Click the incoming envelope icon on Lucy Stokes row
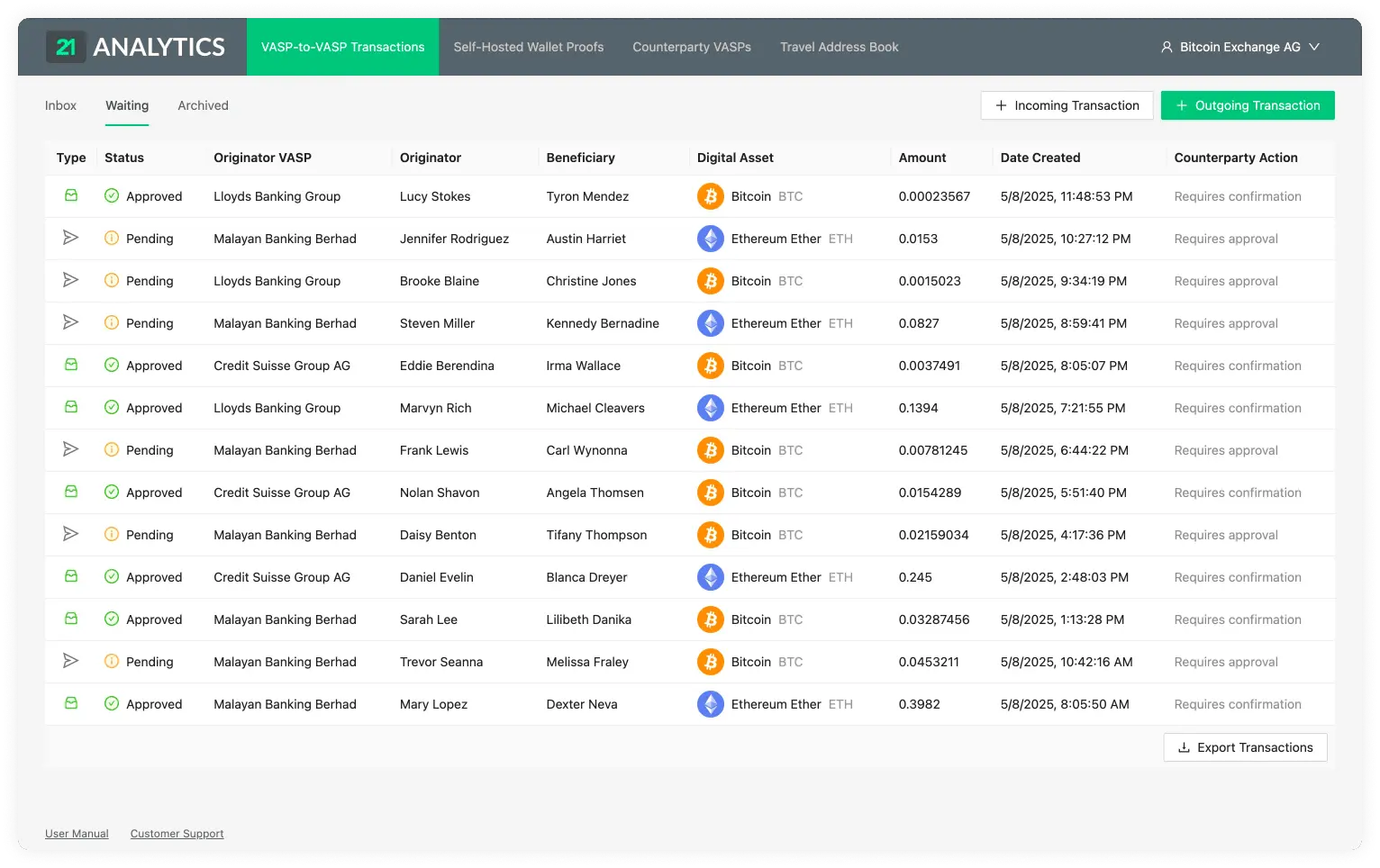1380x868 pixels. pos(71,195)
